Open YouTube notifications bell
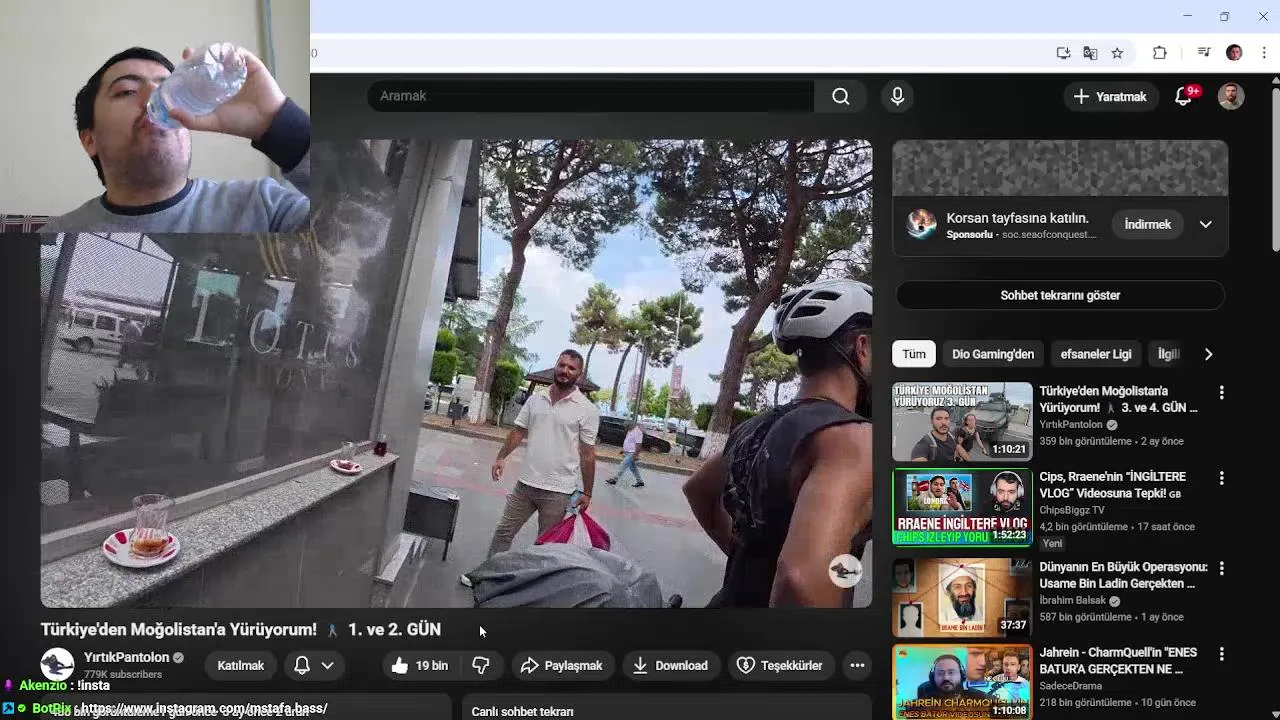 pyautogui.click(x=1183, y=96)
